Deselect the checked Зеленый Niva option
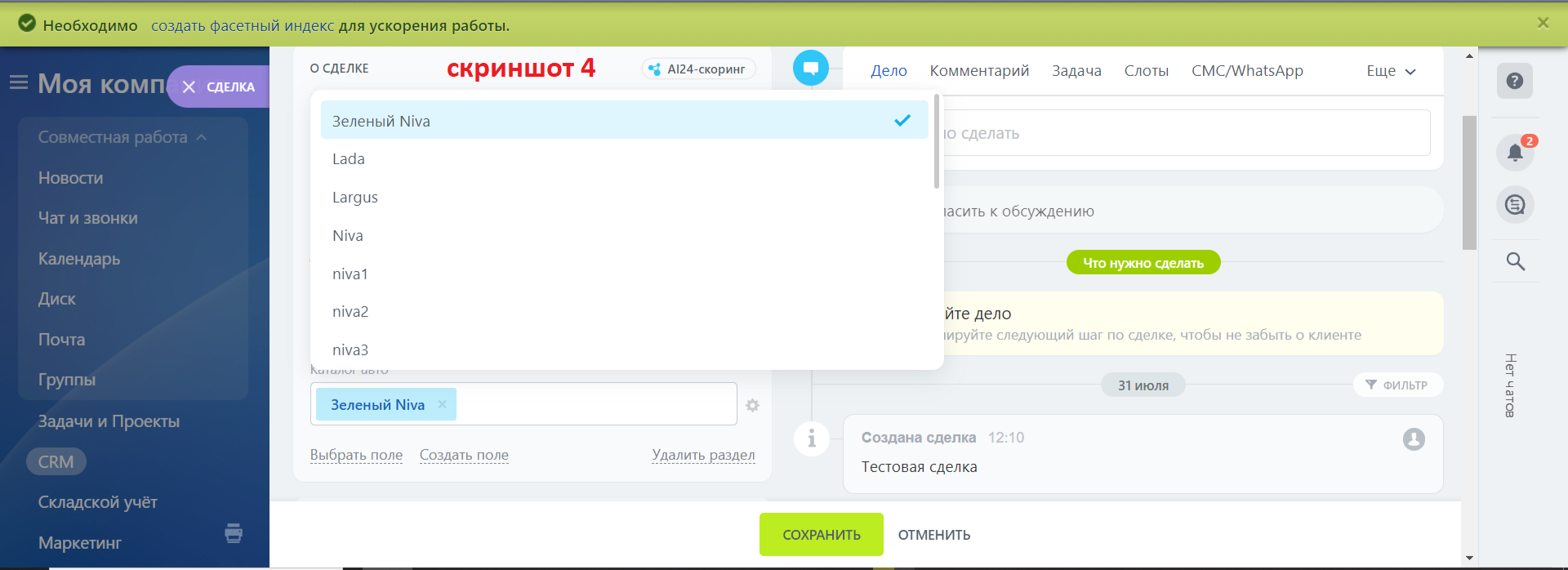This screenshot has width=1568, height=570. point(625,121)
